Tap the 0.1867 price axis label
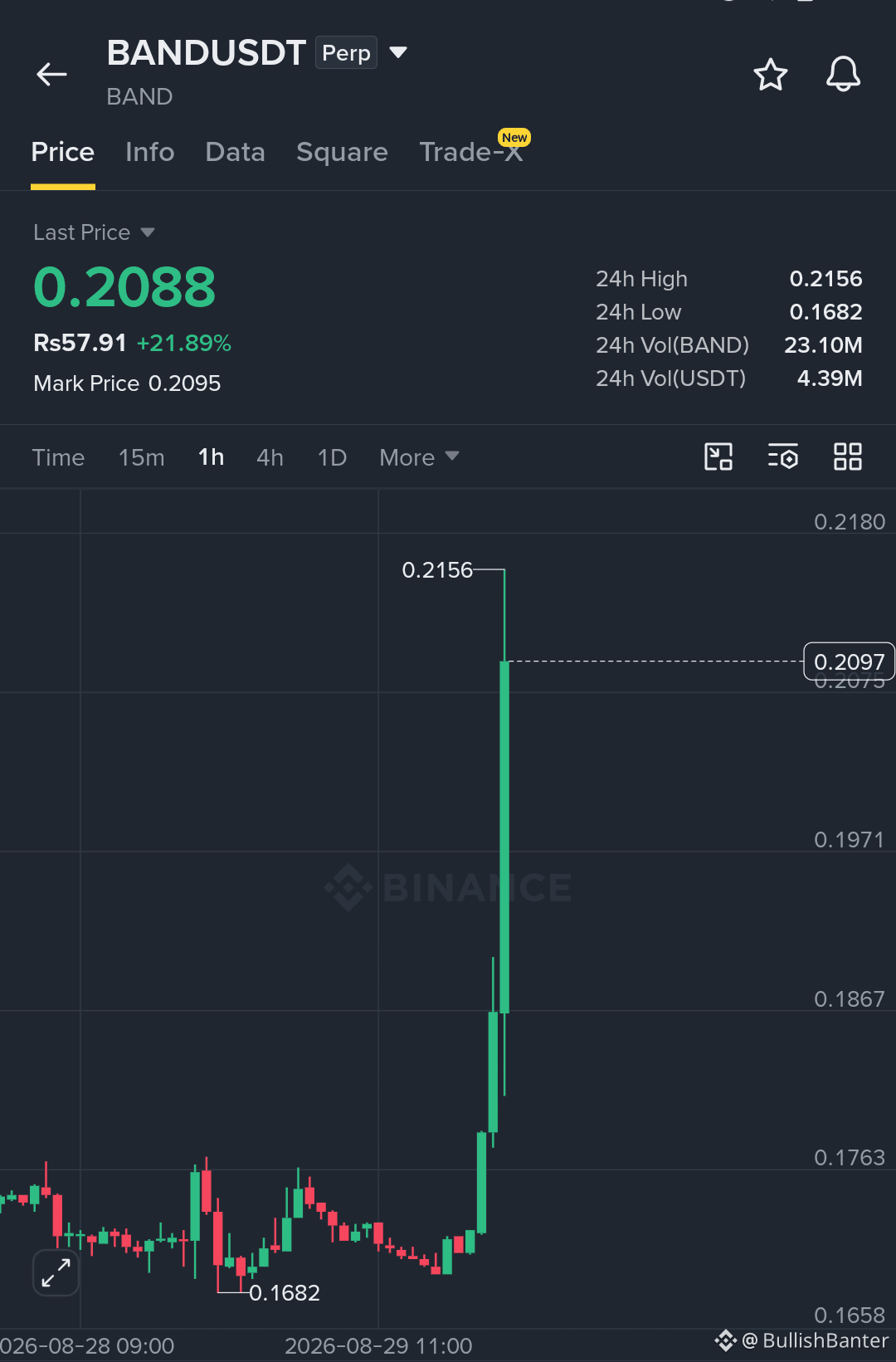Image resolution: width=896 pixels, height=1362 pixels. tap(850, 999)
